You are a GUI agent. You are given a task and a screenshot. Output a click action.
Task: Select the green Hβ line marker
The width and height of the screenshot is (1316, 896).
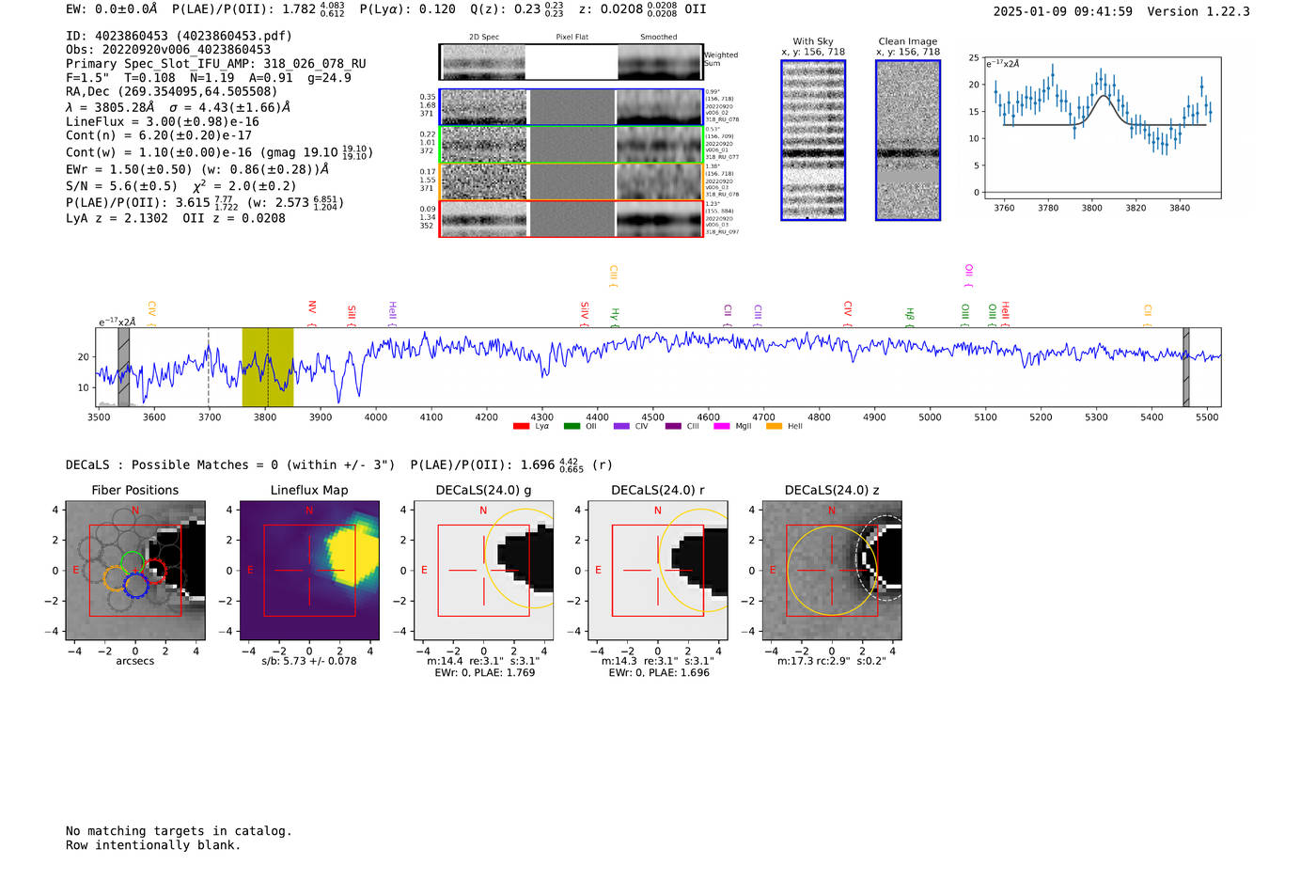909,316
